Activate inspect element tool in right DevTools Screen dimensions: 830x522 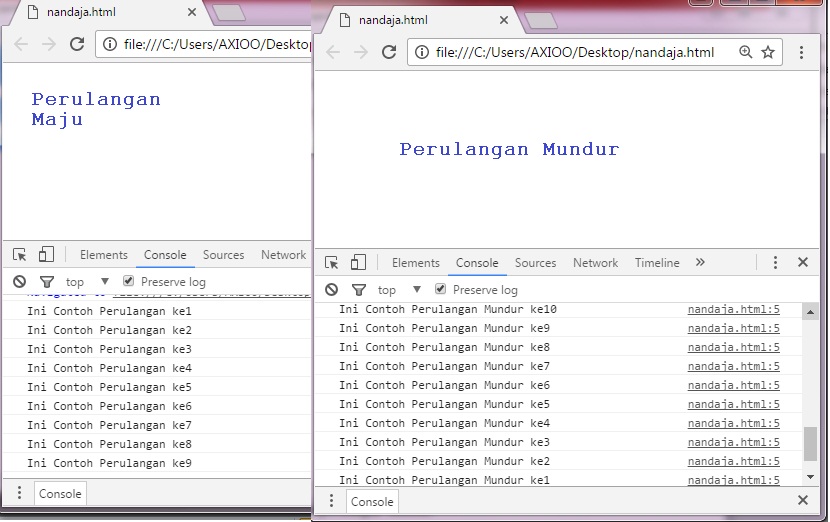(x=331, y=263)
